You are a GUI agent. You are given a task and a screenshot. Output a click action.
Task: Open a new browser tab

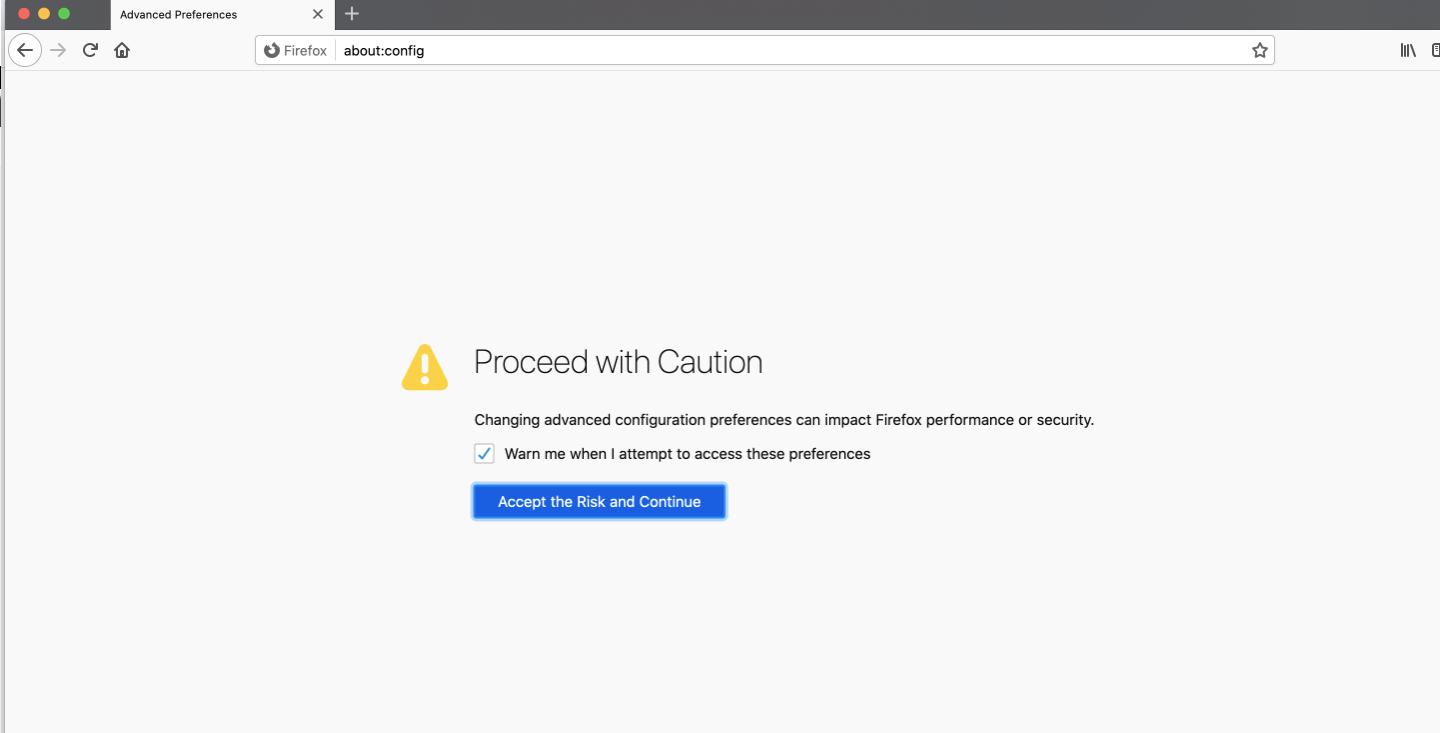351,14
